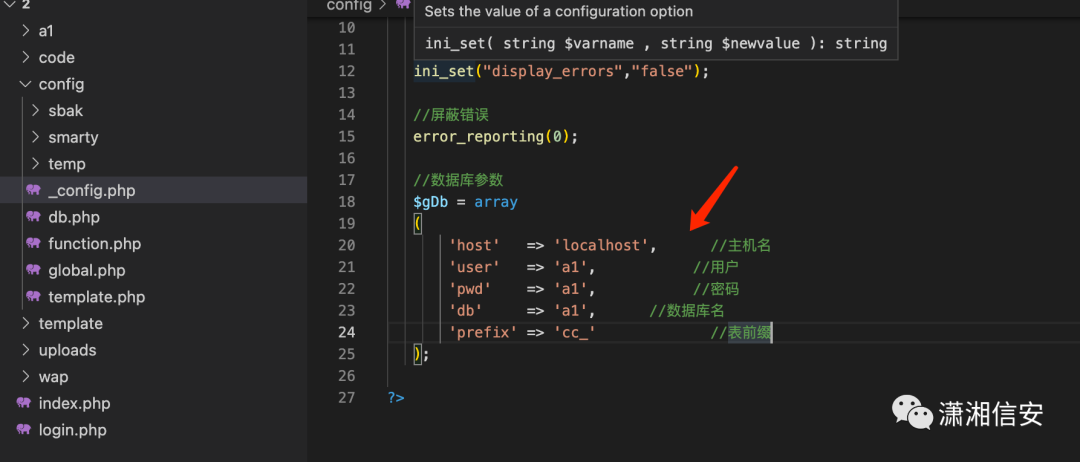The width and height of the screenshot is (1080, 462).
Task: Click PHP elephant icon beside global.php
Action: [x=33, y=271]
